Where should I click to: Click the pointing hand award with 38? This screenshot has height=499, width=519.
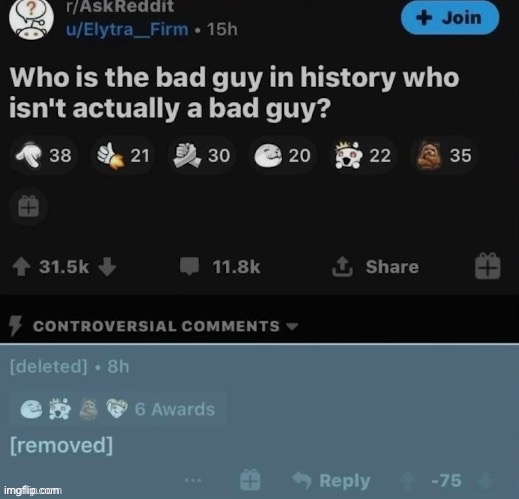pos(44,155)
